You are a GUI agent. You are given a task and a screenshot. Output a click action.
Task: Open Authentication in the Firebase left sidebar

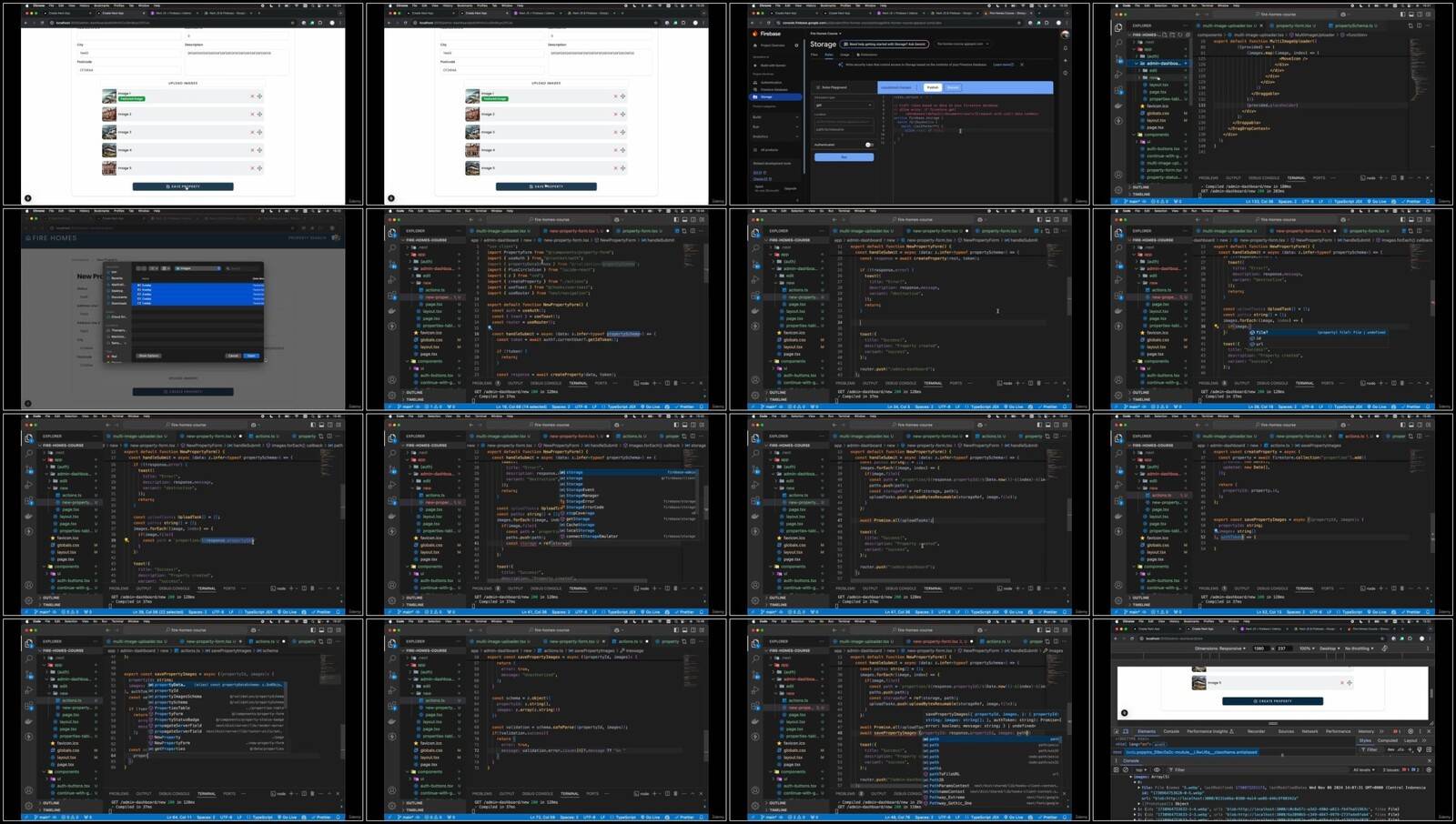771,83
